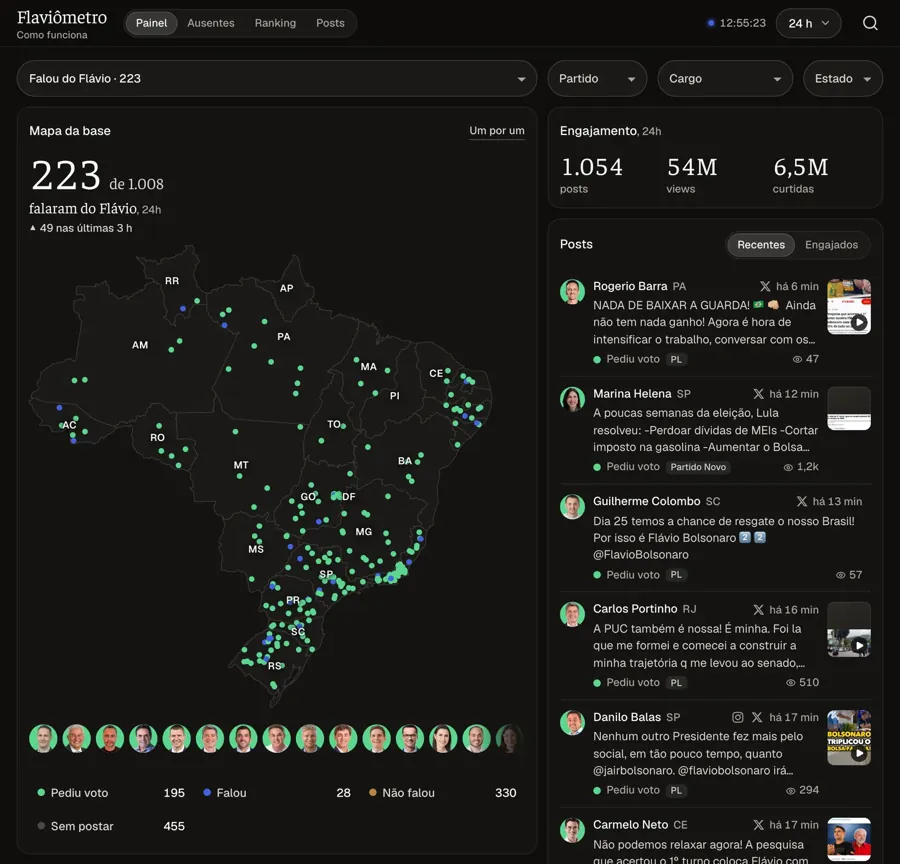The width and height of the screenshot is (900, 864).
Task: Click Carmelo Neto's avatar
Action: (x=572, y=831)
